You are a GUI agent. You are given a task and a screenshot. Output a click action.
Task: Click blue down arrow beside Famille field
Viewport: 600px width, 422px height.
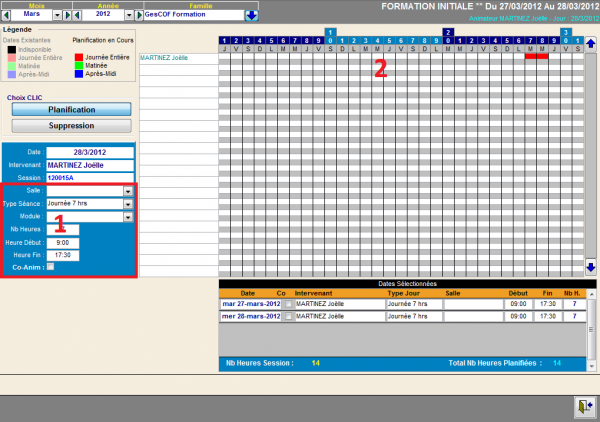click(x=251, y=15)
